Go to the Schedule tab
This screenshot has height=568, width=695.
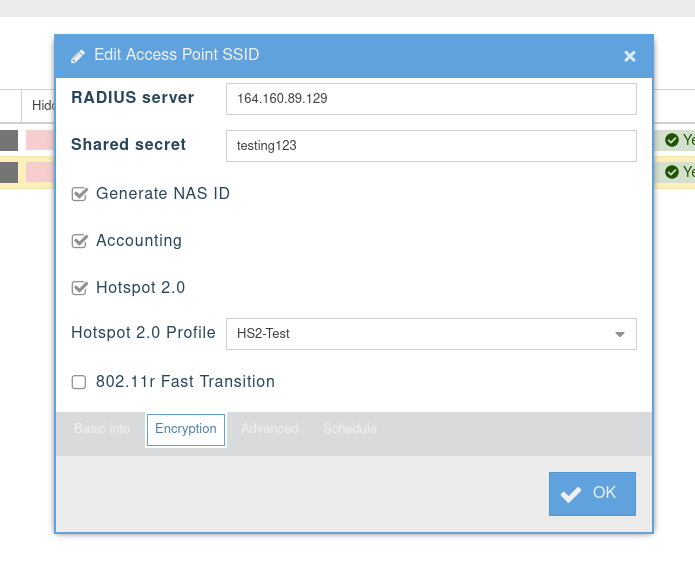350,429
